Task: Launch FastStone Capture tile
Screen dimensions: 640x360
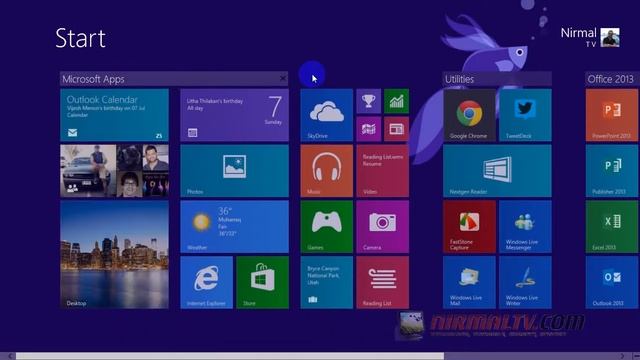Action: [469, 227]
